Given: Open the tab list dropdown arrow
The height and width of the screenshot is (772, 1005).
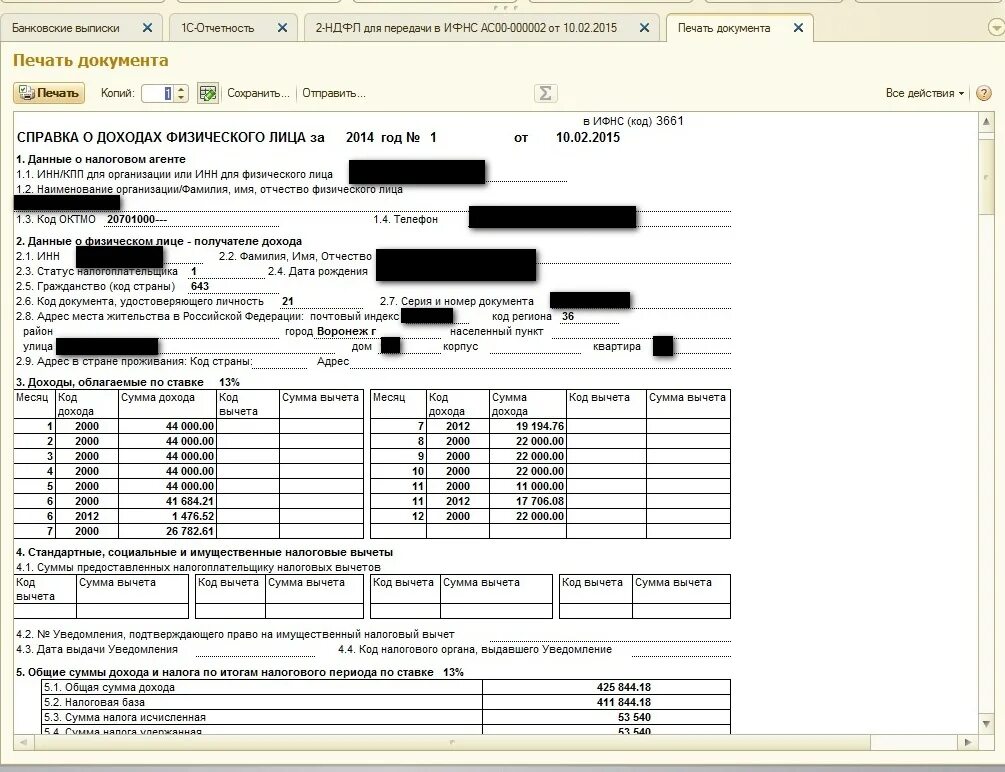Looking at the screenshot, I should coord(996,28).
